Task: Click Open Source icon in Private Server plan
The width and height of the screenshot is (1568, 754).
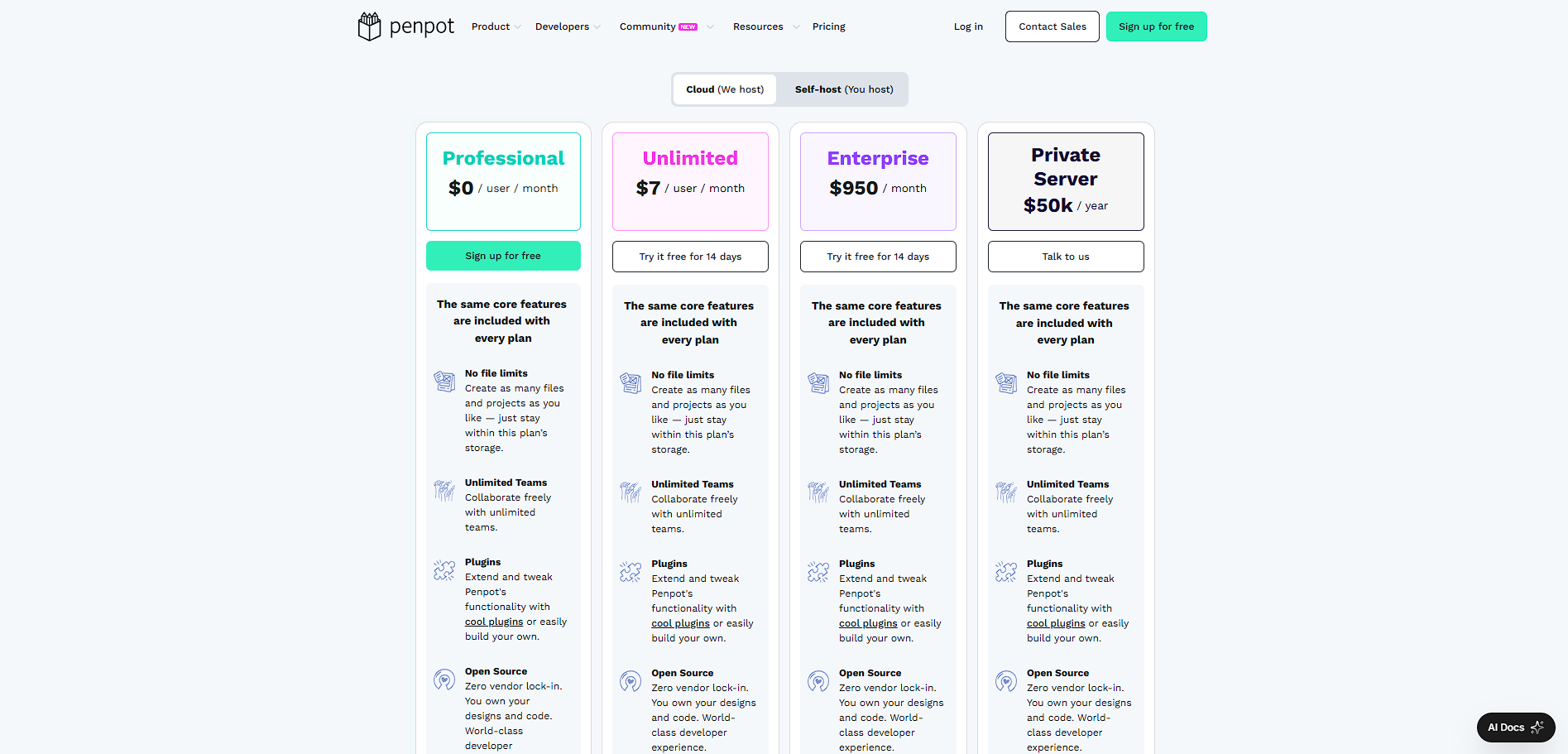Action: 1006,681
